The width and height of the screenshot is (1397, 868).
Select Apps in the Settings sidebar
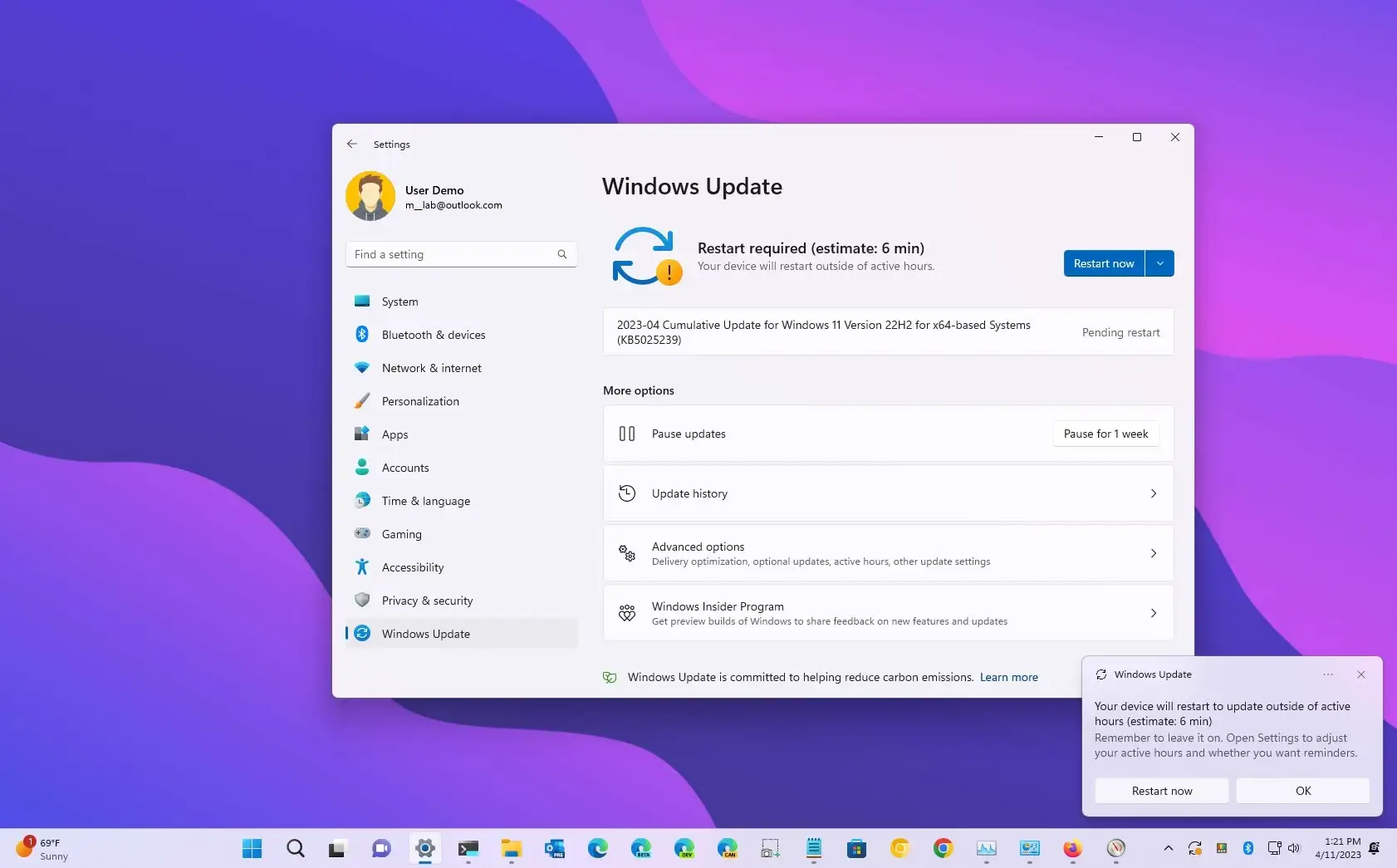pyautogui.click(x=461, y=434)
